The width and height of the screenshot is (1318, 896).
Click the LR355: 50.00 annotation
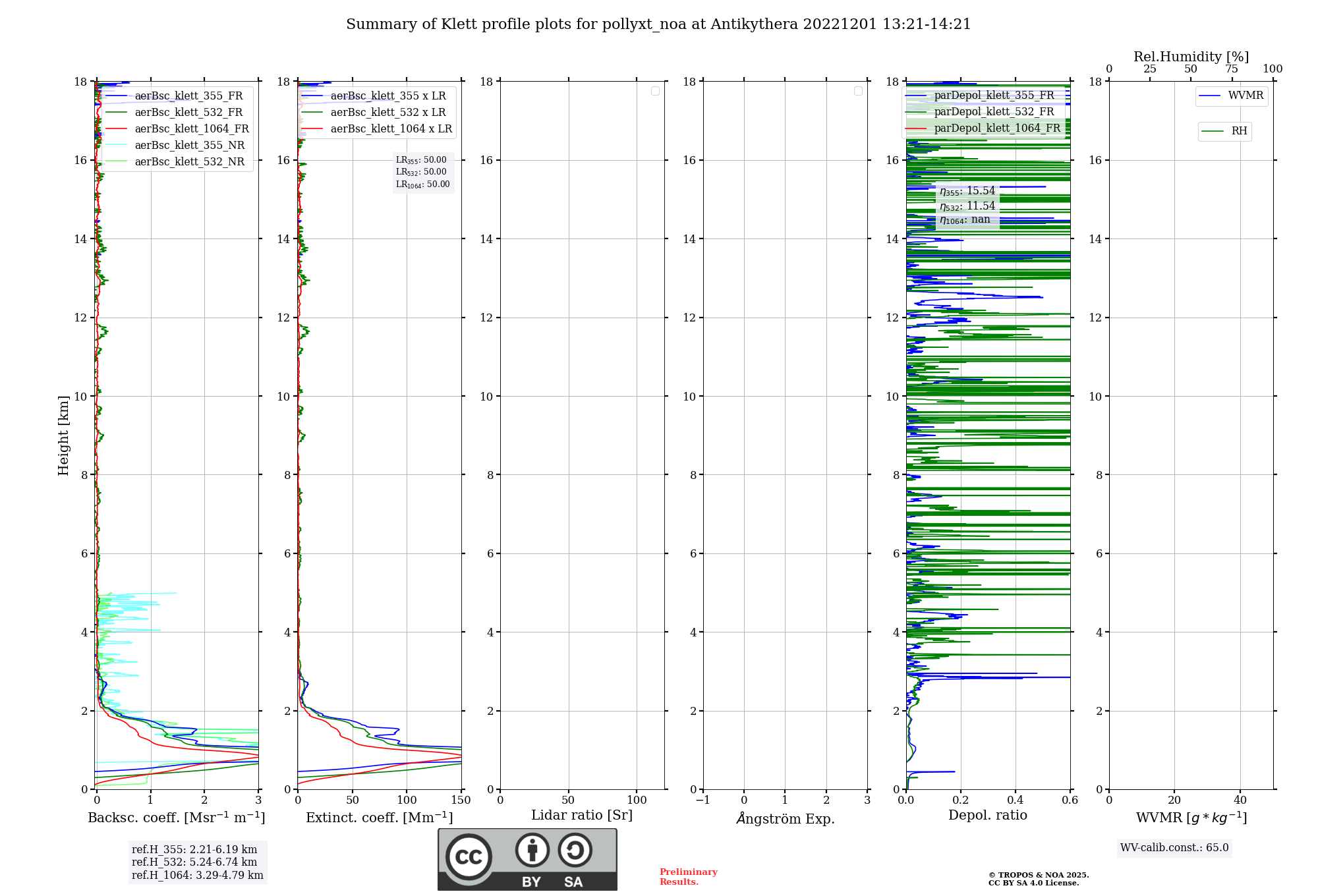[421, 160]
